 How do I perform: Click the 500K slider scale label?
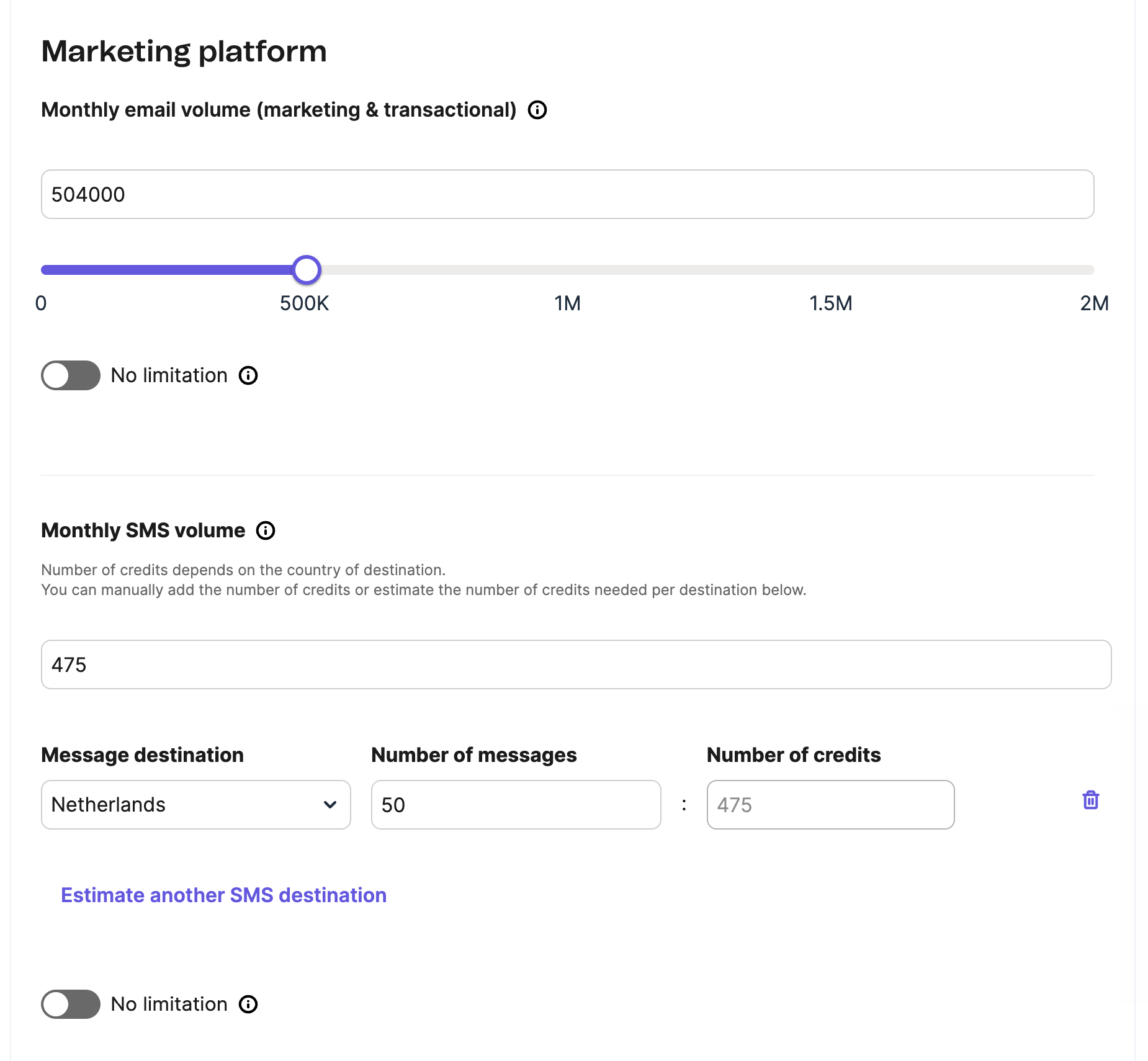(304, 303)
